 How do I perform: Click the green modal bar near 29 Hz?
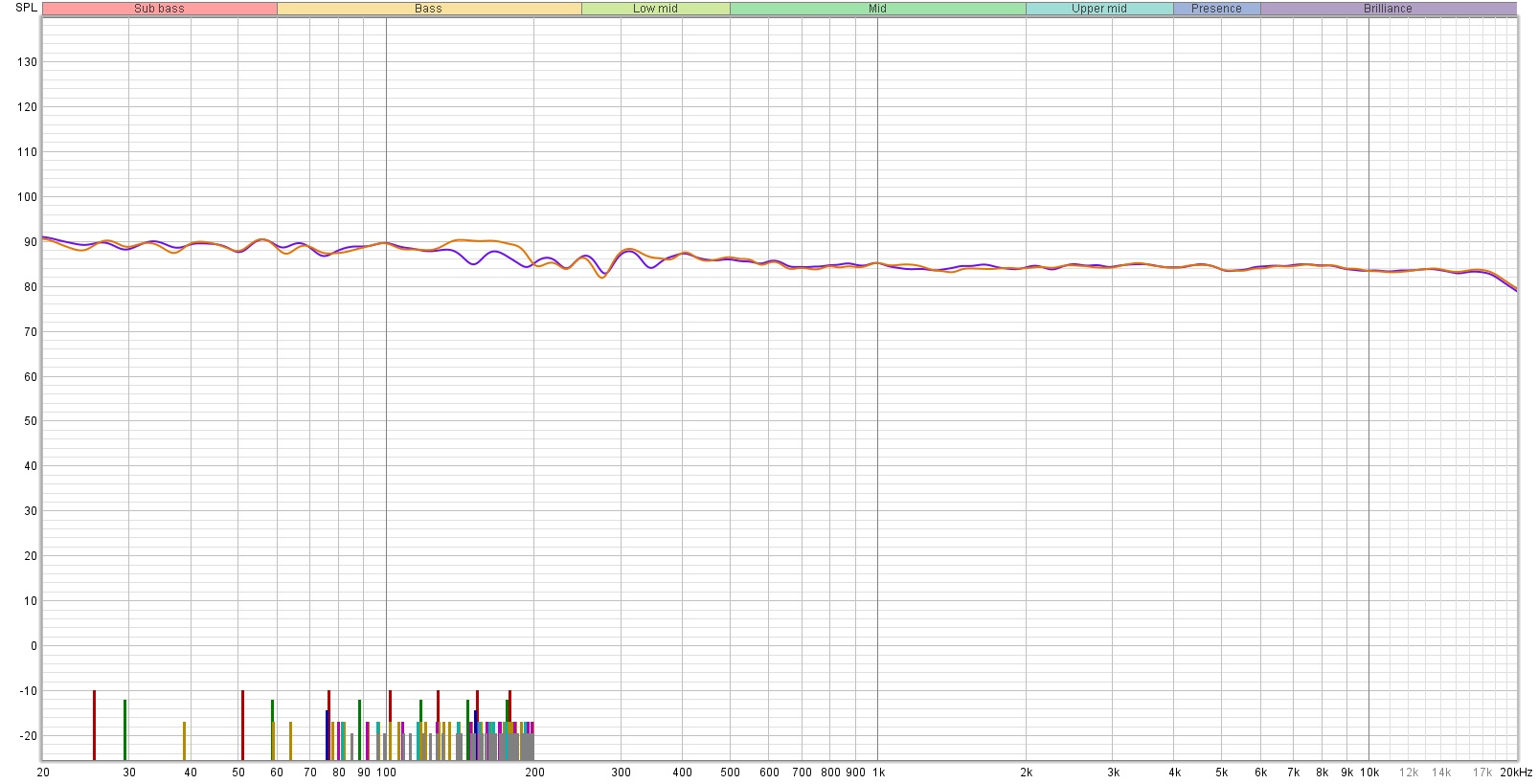point(124,729)
